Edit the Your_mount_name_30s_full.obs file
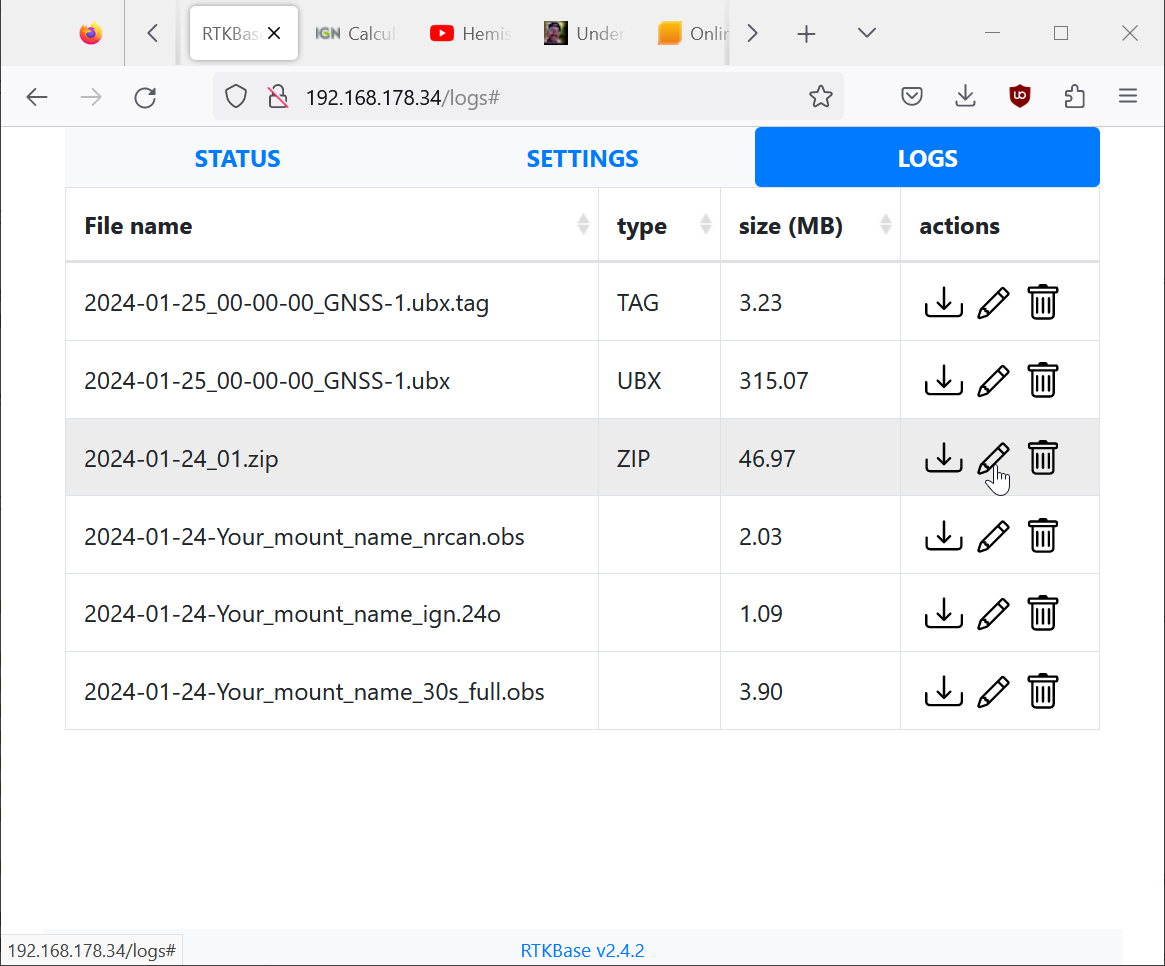Screen dimensions: 1165x966 pyautogui.click(x=992, y=691)
